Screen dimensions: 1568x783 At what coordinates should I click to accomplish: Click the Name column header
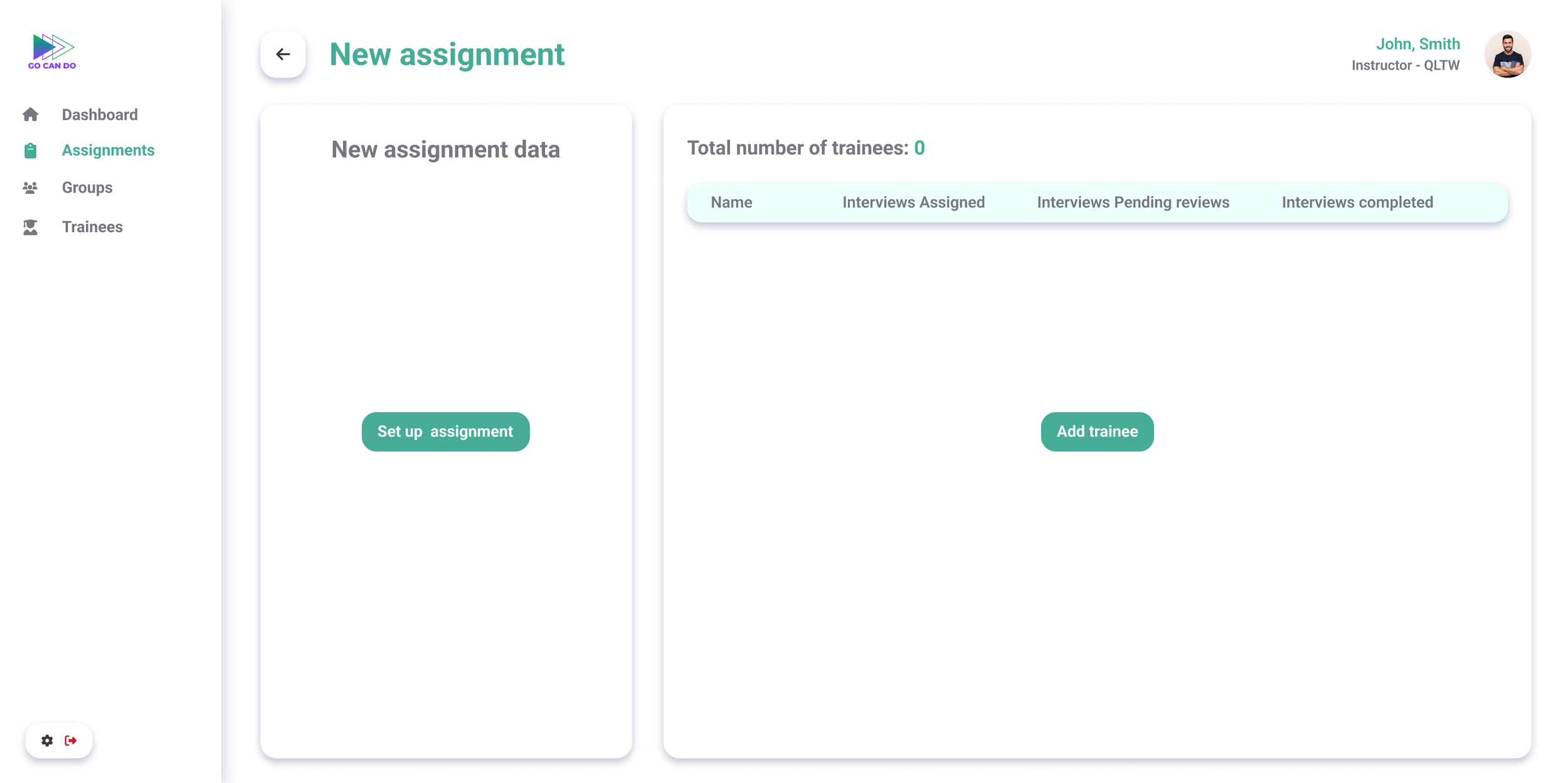731,203
